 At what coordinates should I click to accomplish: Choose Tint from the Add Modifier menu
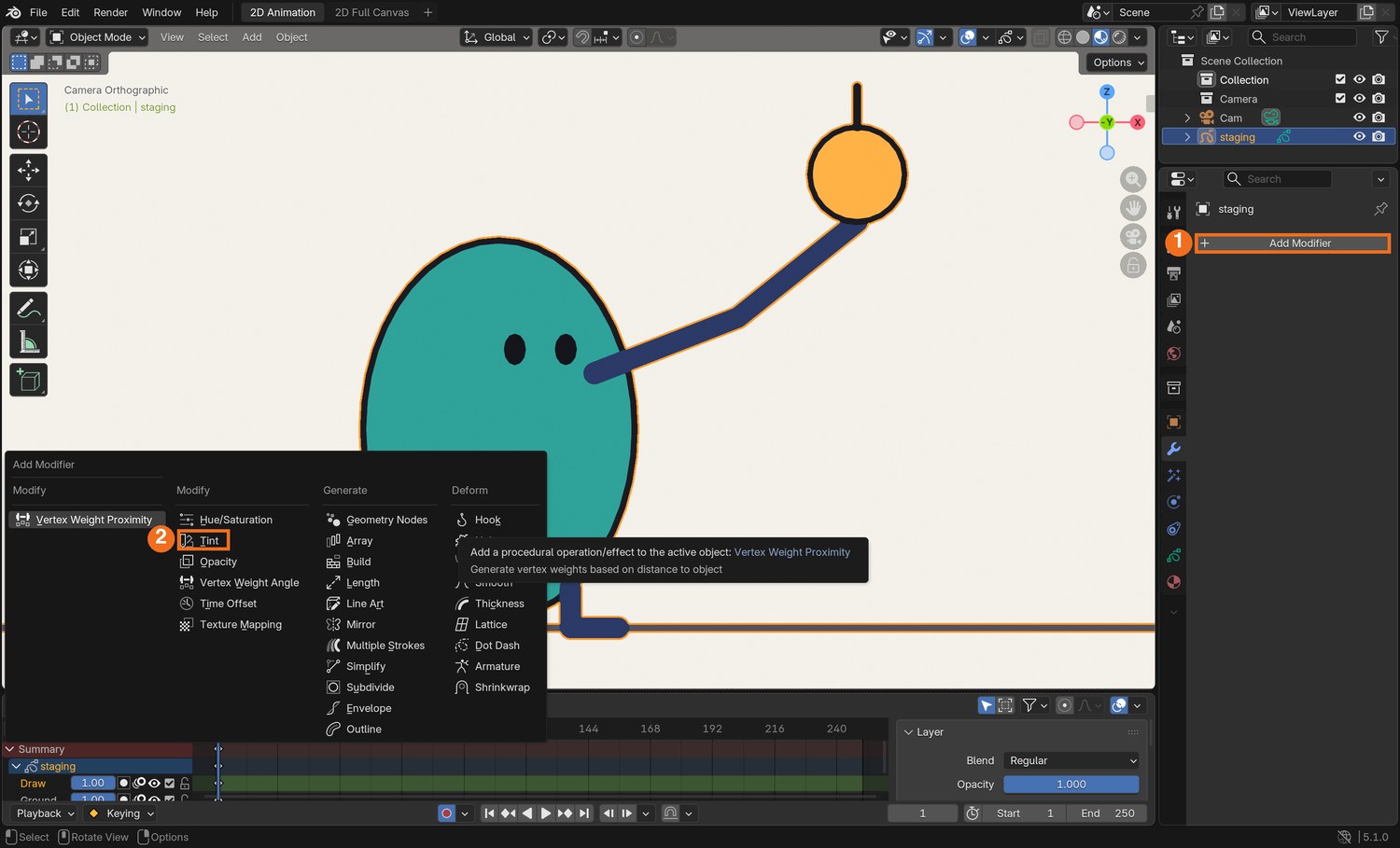point(203,540)
